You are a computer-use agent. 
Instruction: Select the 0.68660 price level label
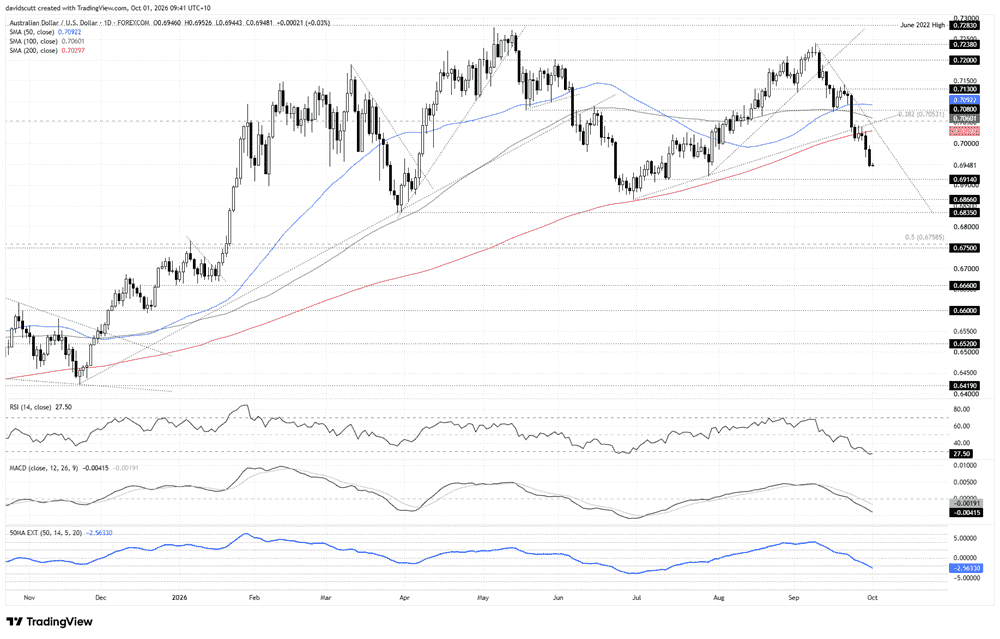click(964, 200)
